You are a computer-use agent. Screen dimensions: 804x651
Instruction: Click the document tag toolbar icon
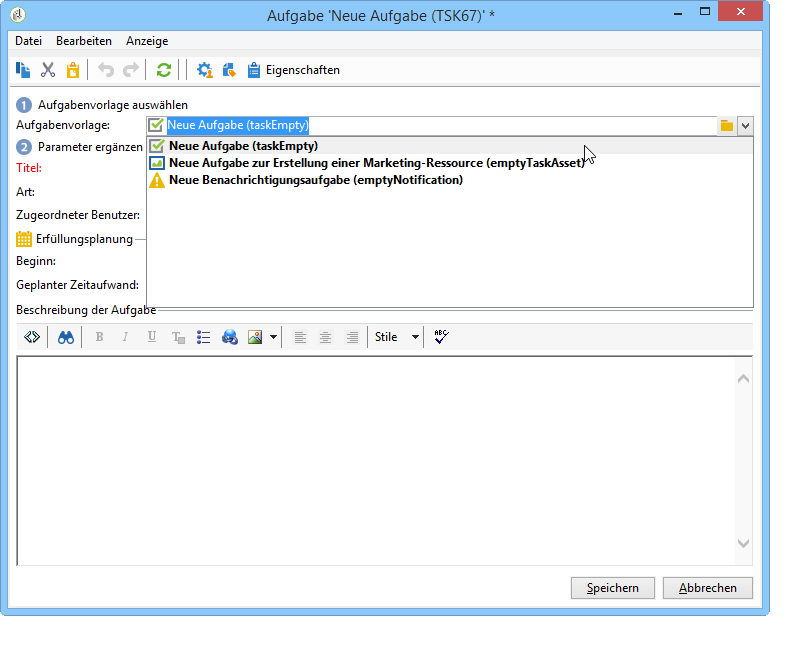point(229,70)
